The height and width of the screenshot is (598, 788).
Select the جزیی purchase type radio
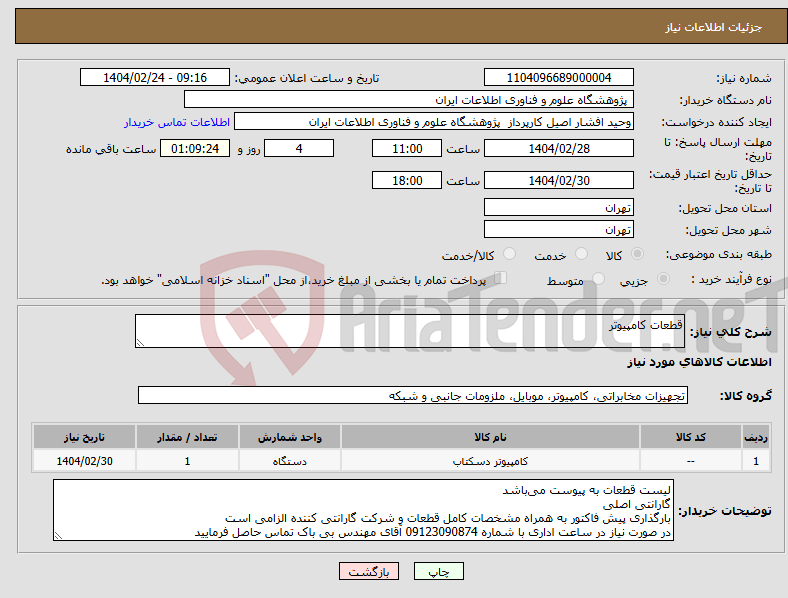[663, 279]
